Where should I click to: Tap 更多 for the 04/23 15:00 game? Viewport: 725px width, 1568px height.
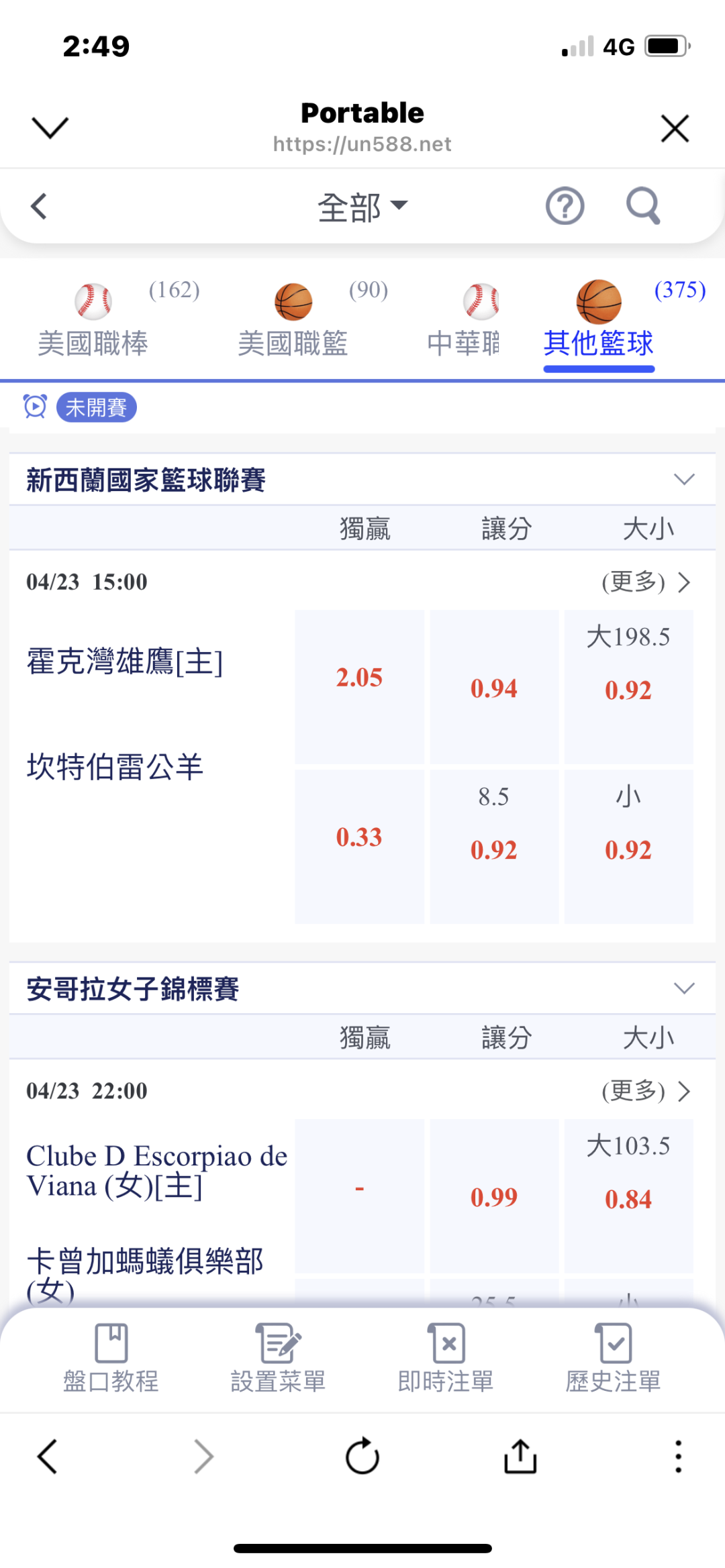click(645, 582)
